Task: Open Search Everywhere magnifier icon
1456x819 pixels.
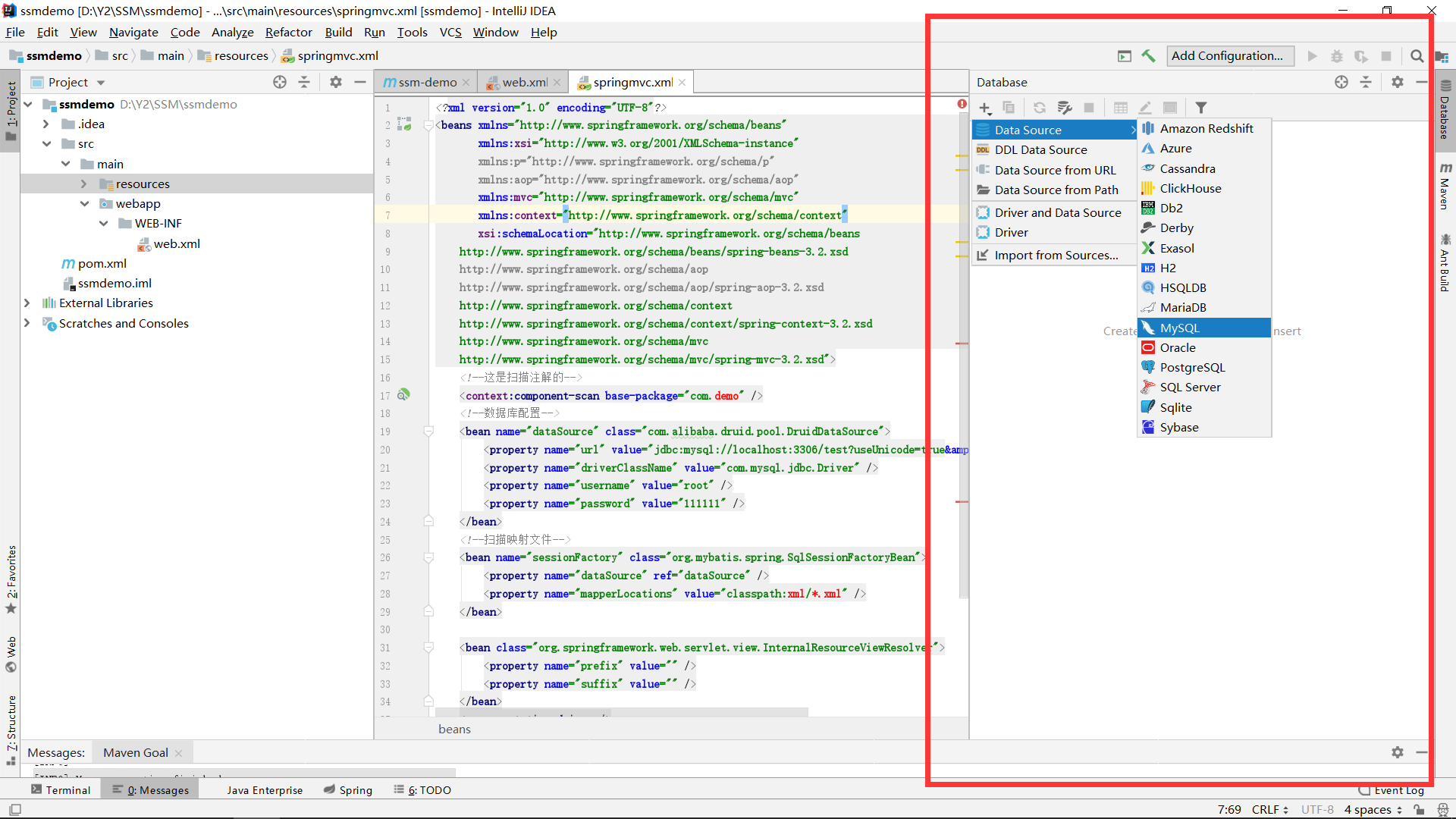Action: [1417, 56]
